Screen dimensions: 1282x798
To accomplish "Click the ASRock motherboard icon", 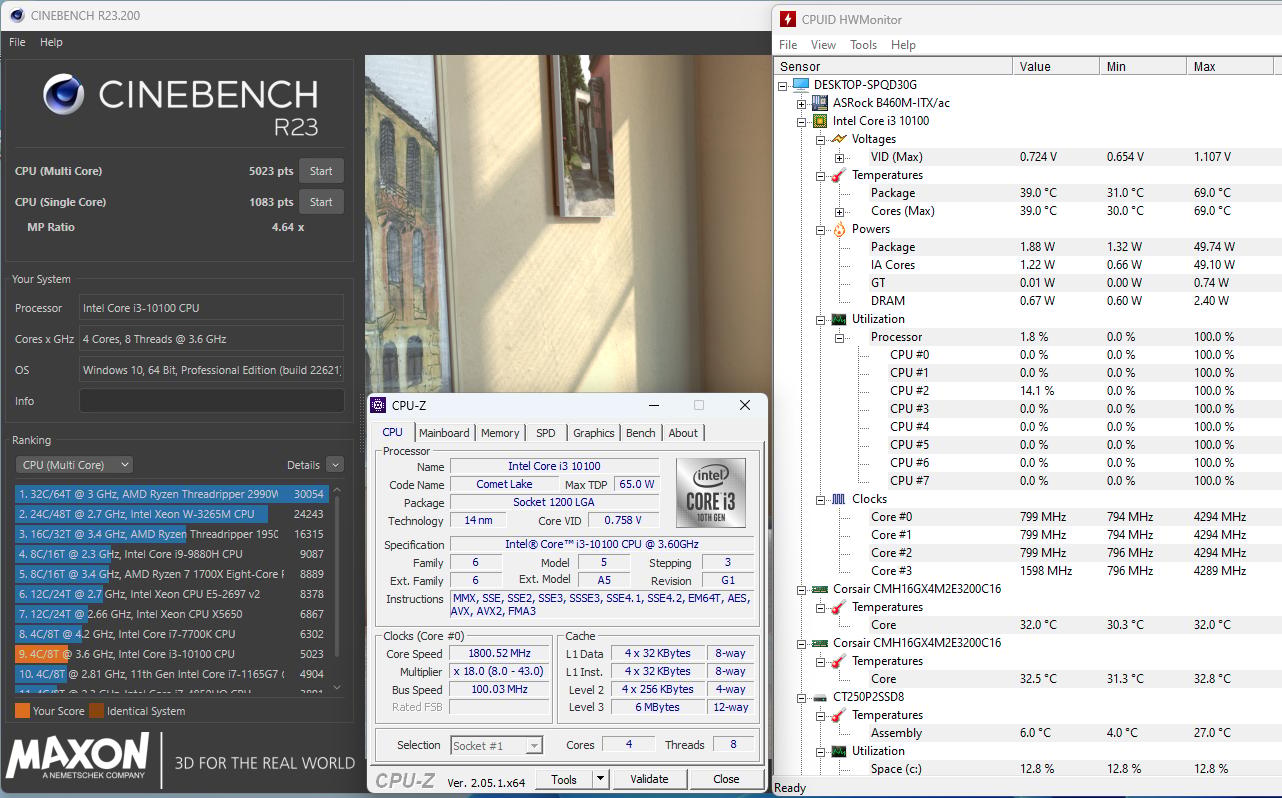I will tap(819, 103).
